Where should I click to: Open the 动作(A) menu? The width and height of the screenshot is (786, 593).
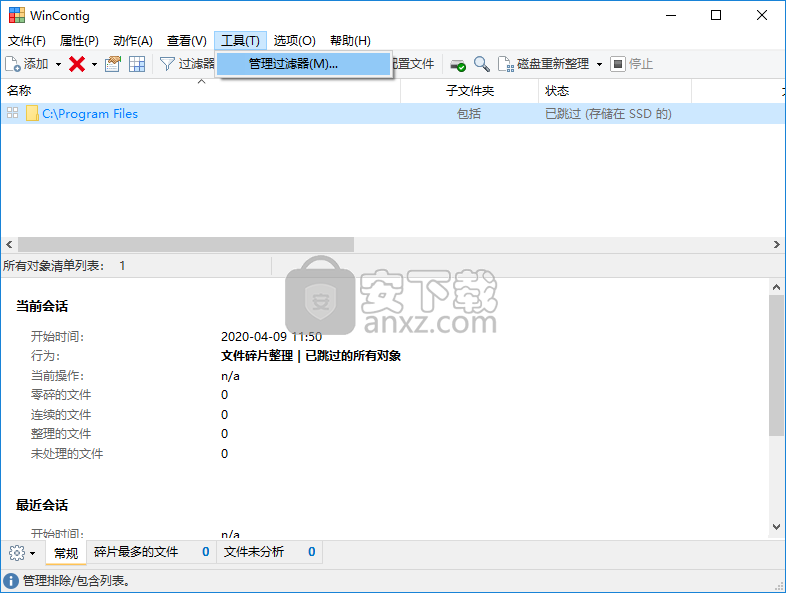click(x=133, y=41)
